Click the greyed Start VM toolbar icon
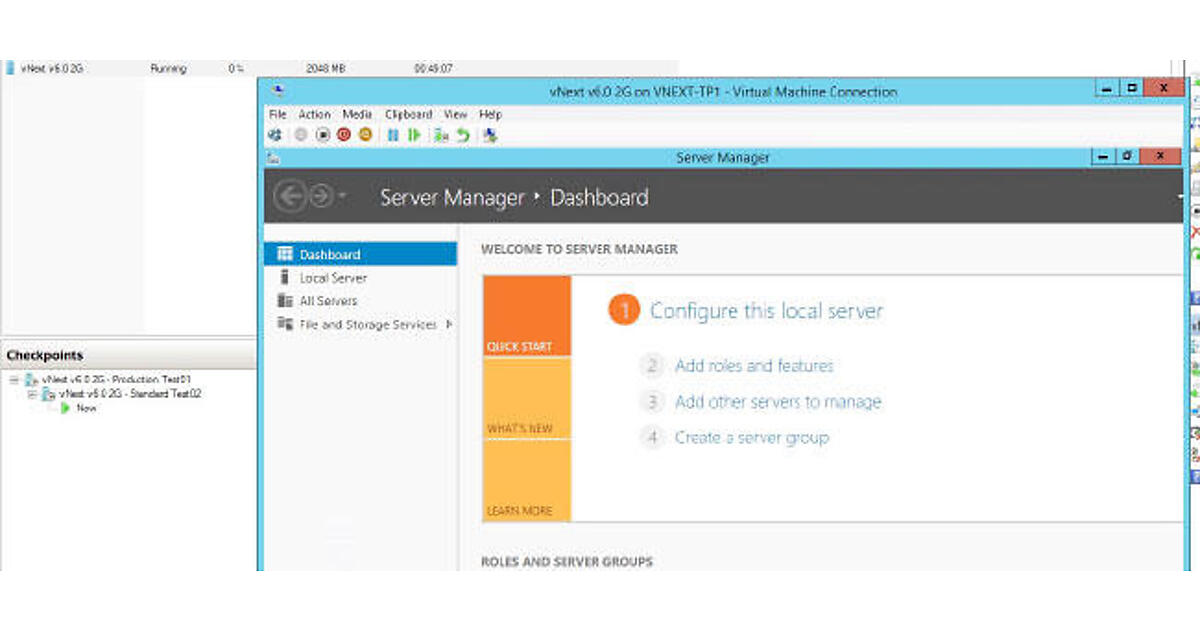Screen dimensions: 1200x630 pyautogui.click(x=301, y=135)
